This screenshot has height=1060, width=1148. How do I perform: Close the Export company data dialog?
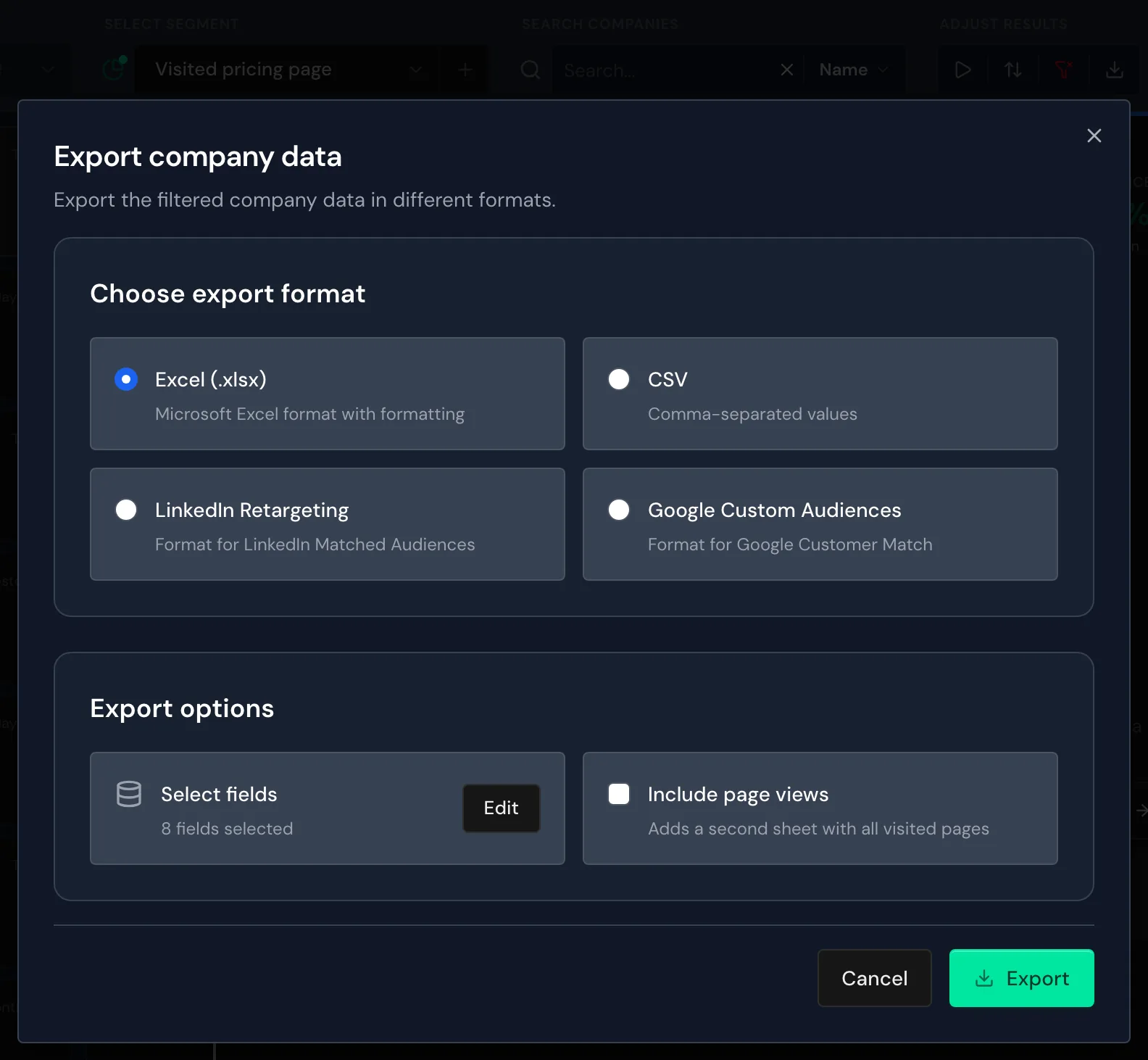pyautogui.click(x=1094, y=136)
